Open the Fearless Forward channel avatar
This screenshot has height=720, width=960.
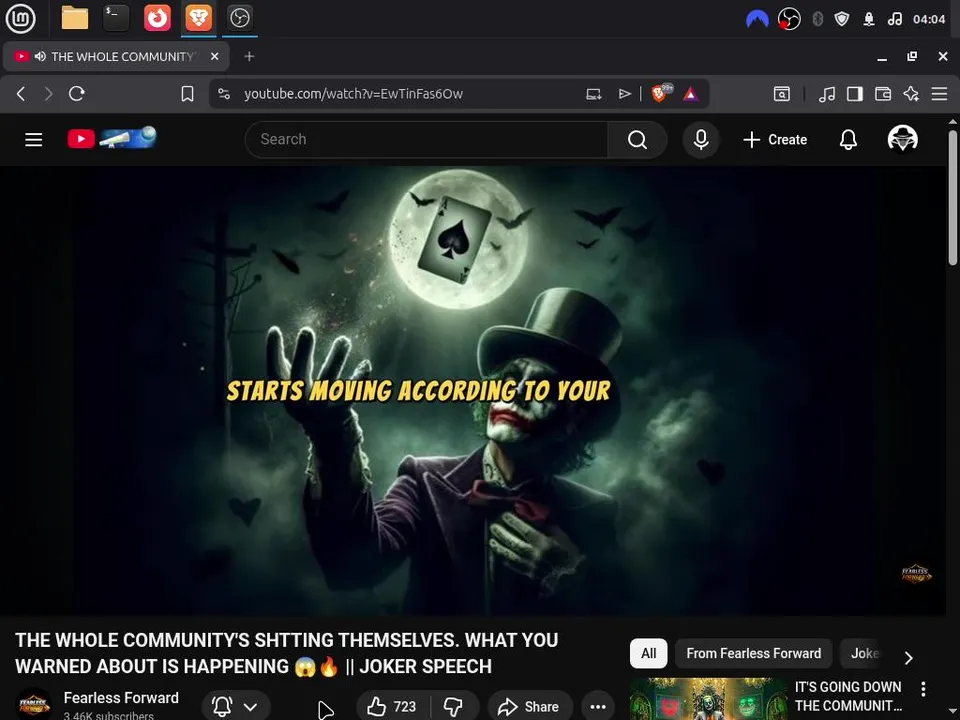tap(33, 705)
